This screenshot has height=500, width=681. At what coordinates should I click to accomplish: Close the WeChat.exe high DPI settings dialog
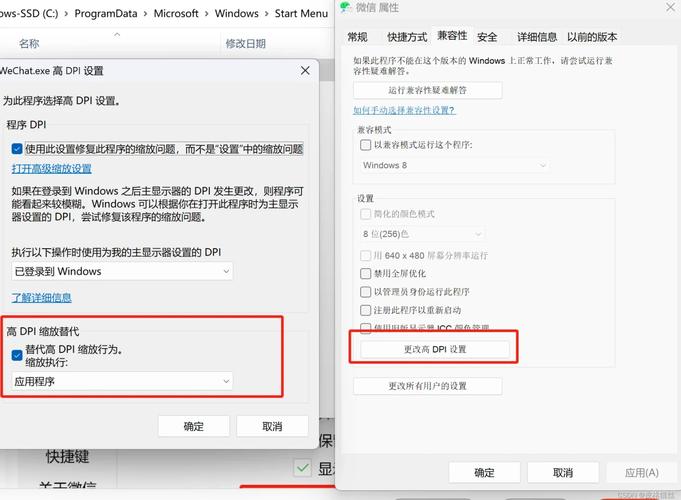pyautogui.click(x=305, y=70)
